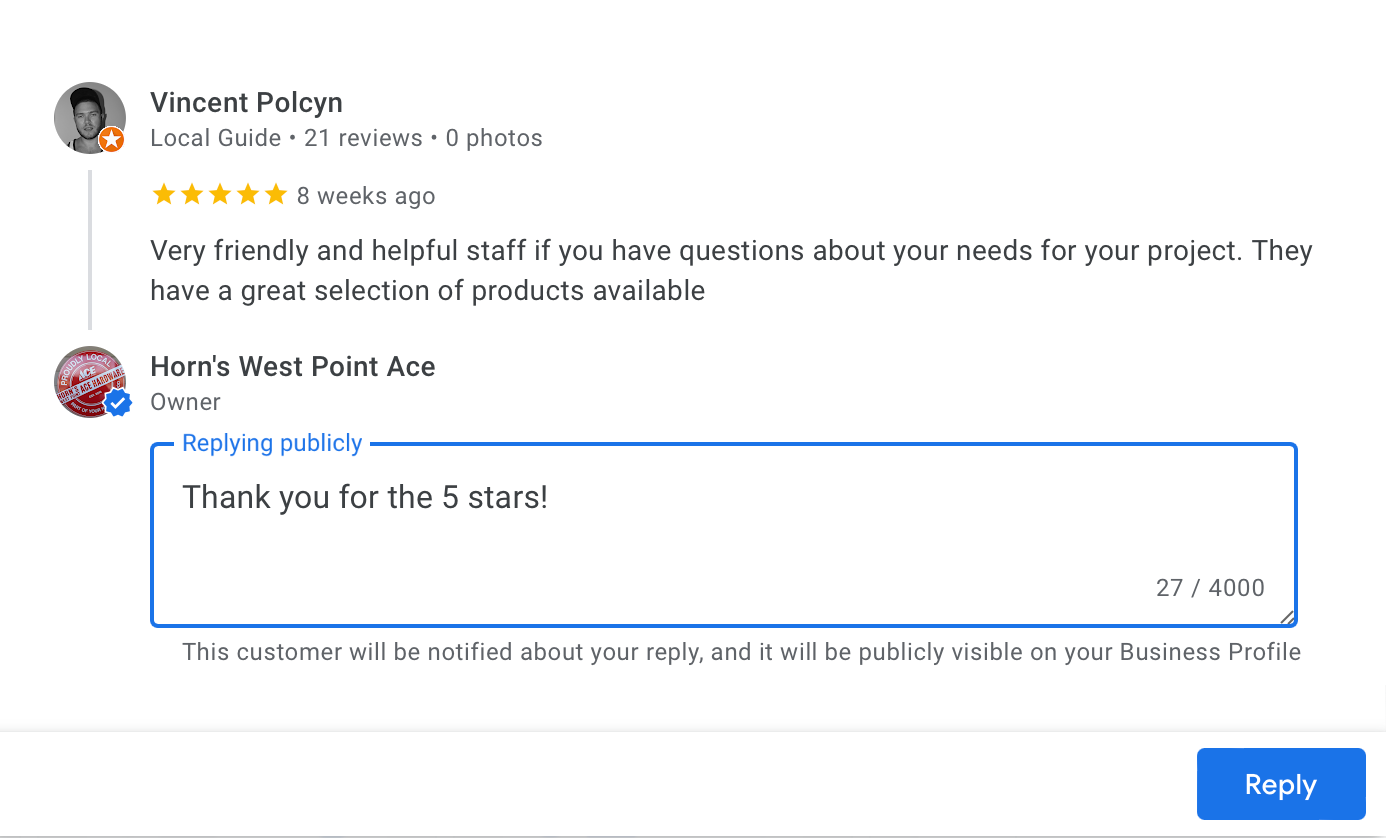Click the "Local Guide • 21 reviews" info
1386x838 pixels.
(286, 138)
